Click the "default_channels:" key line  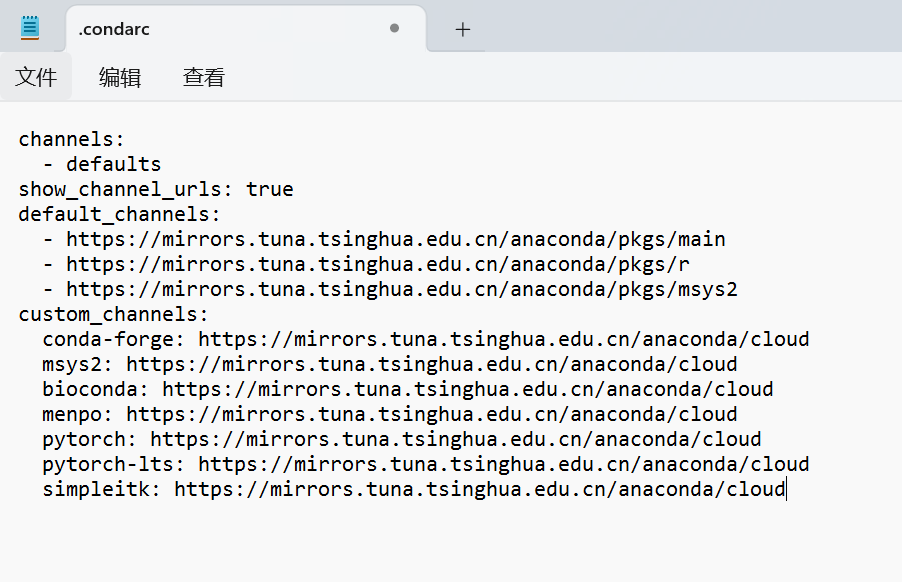pyautogui.click(x=120, y=214)
